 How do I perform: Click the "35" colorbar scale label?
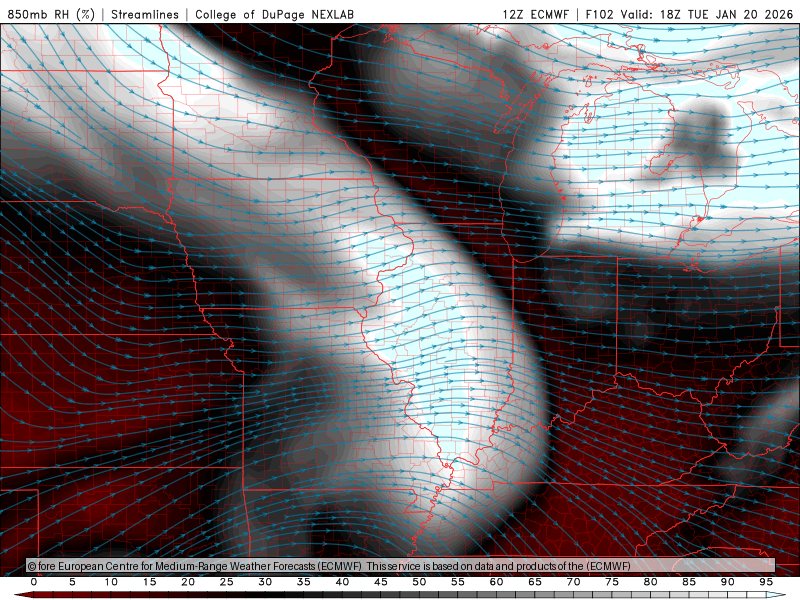point(304,582)
